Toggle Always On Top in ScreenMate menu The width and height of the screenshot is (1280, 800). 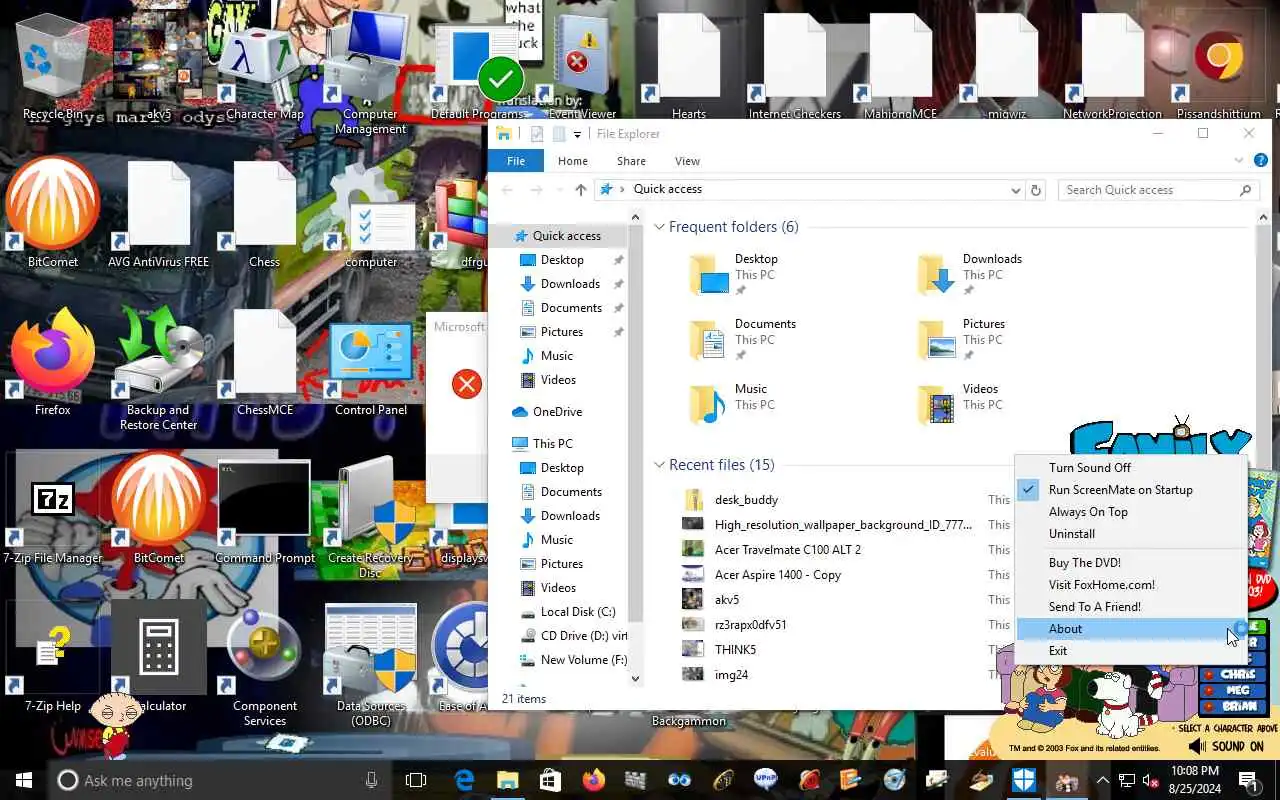(1131, 512)
